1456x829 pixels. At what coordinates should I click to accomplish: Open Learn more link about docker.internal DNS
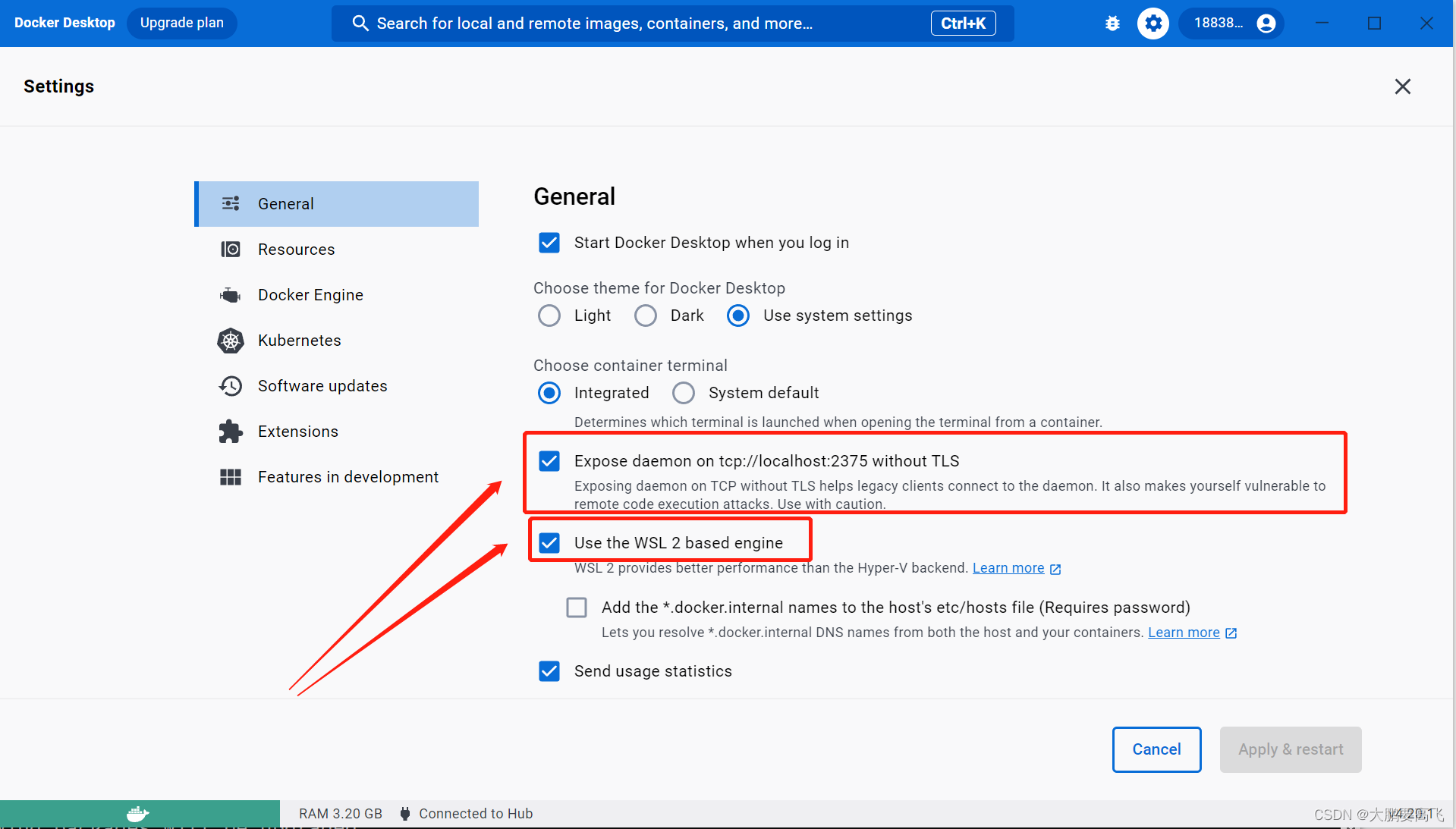1184,633
